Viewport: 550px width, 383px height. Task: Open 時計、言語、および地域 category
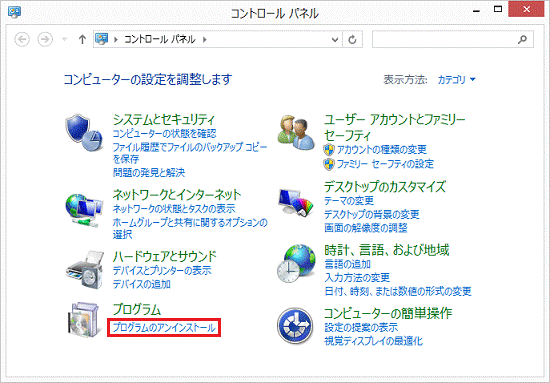(x=387, y=250)
